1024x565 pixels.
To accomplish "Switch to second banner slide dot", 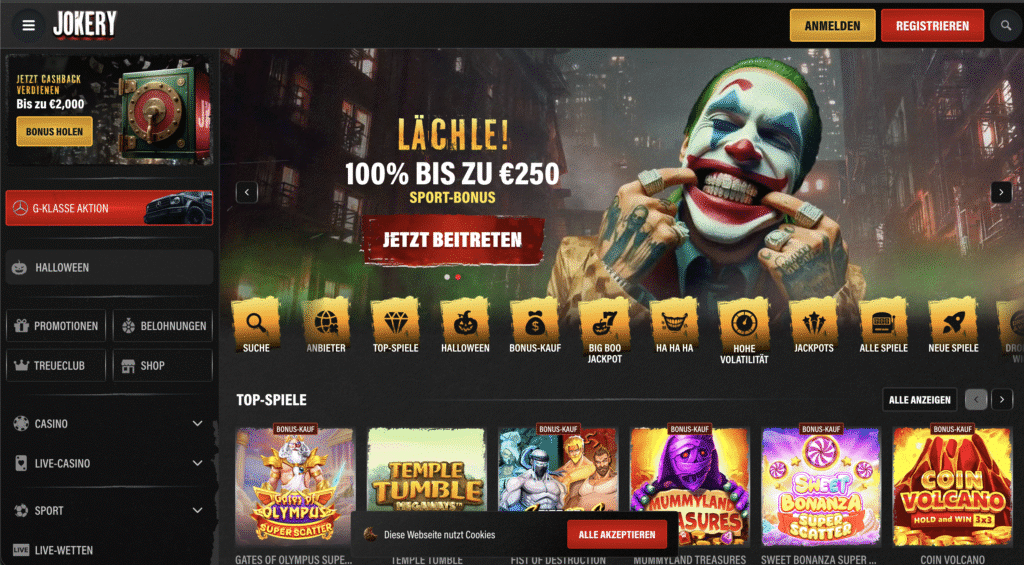I will [458, 277].
